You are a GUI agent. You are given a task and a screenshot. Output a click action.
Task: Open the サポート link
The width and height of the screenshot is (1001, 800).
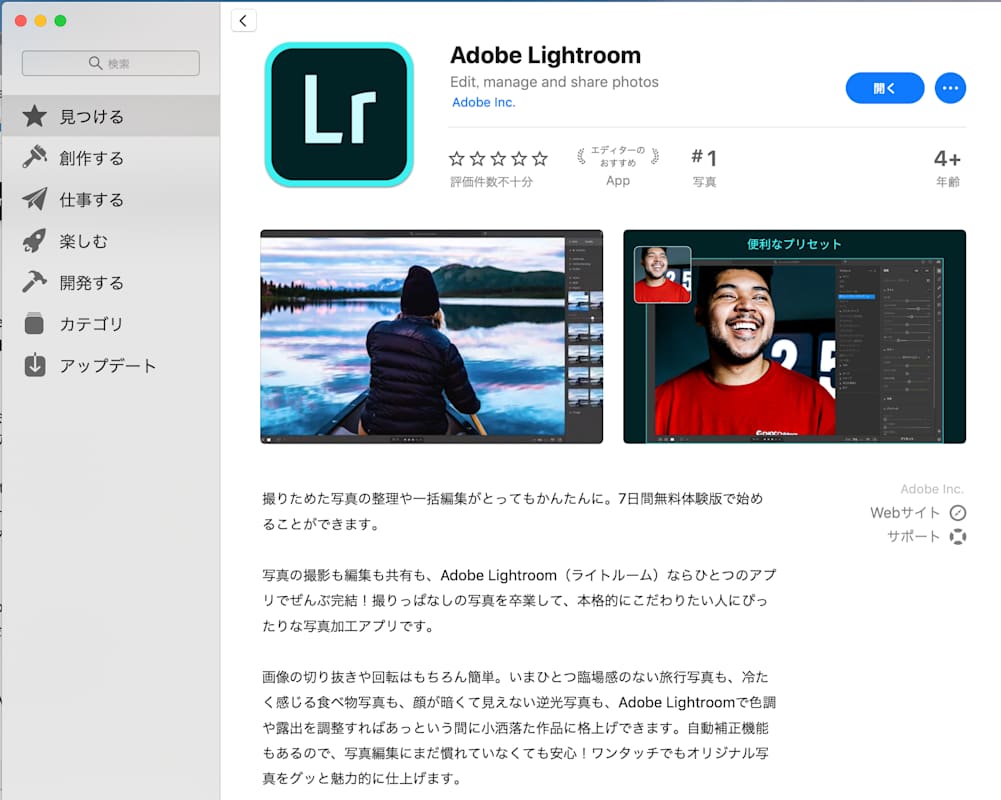click(913, 536)
